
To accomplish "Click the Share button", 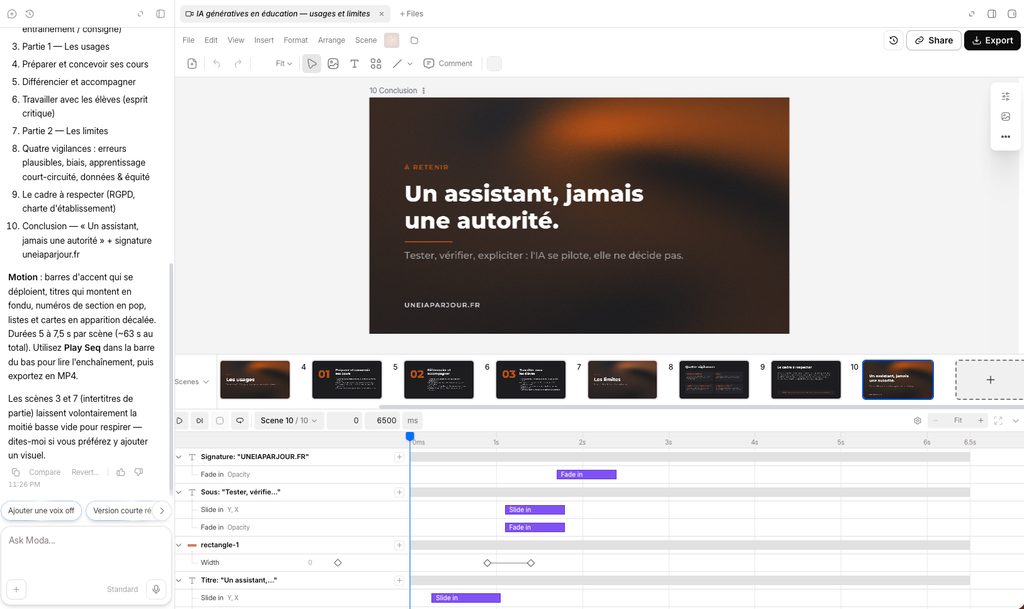I will point(933,40).
